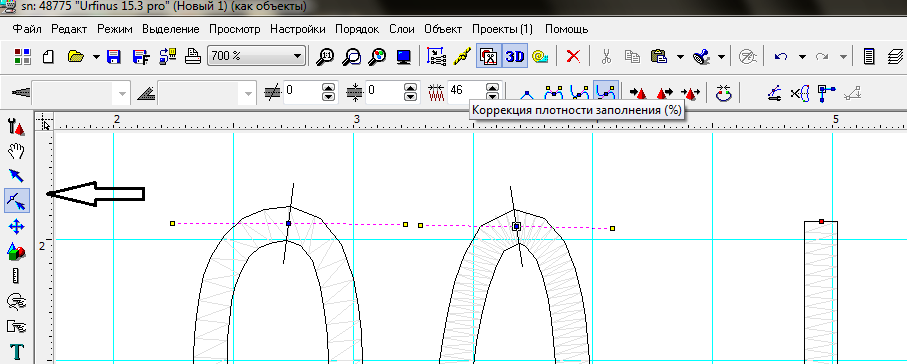Open the Файл menu
The image size is (907, 364).
point(27,29)
